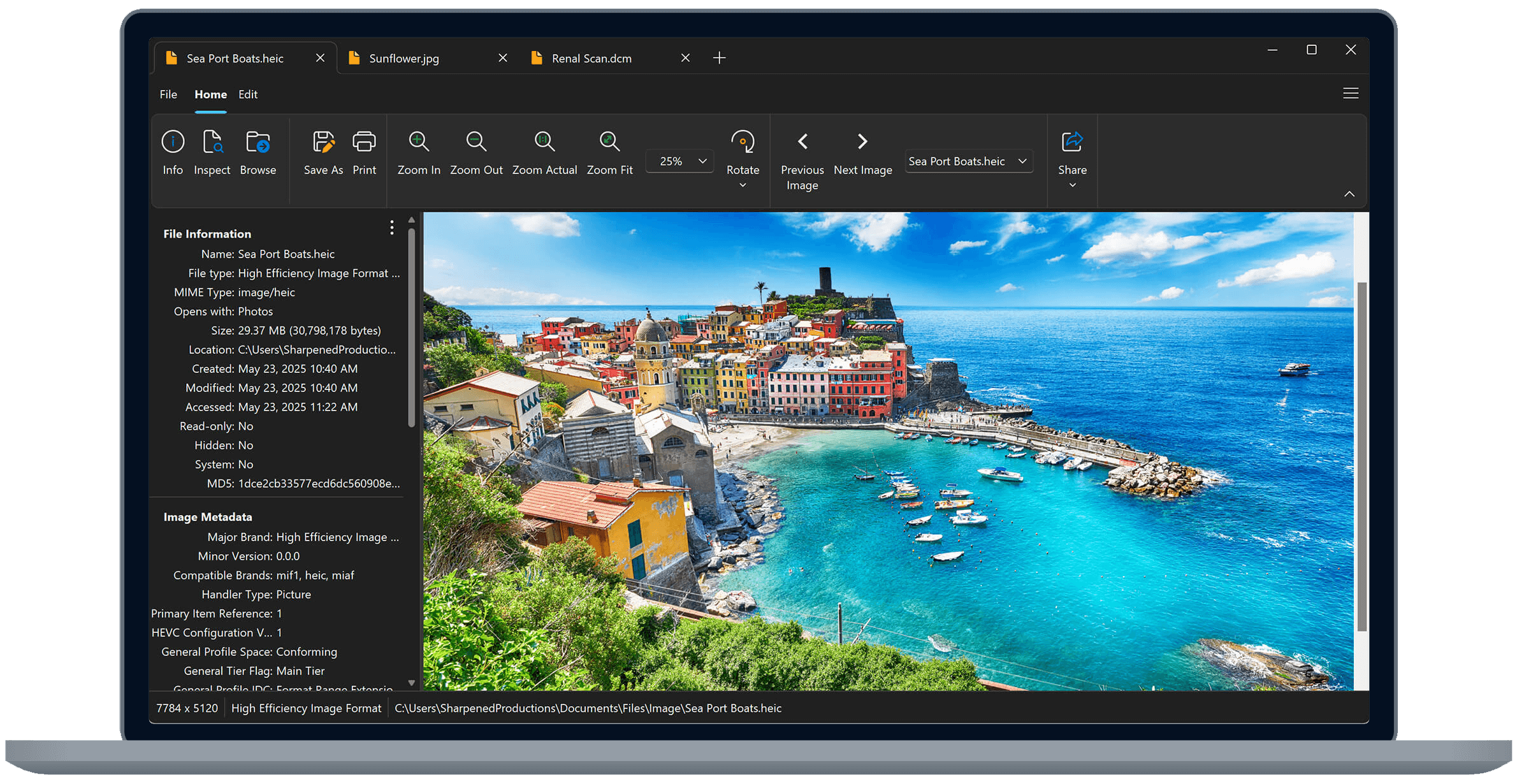Screen dimensions: 1517x784
Task: Zoom In on the image
Action: point(418,153)
